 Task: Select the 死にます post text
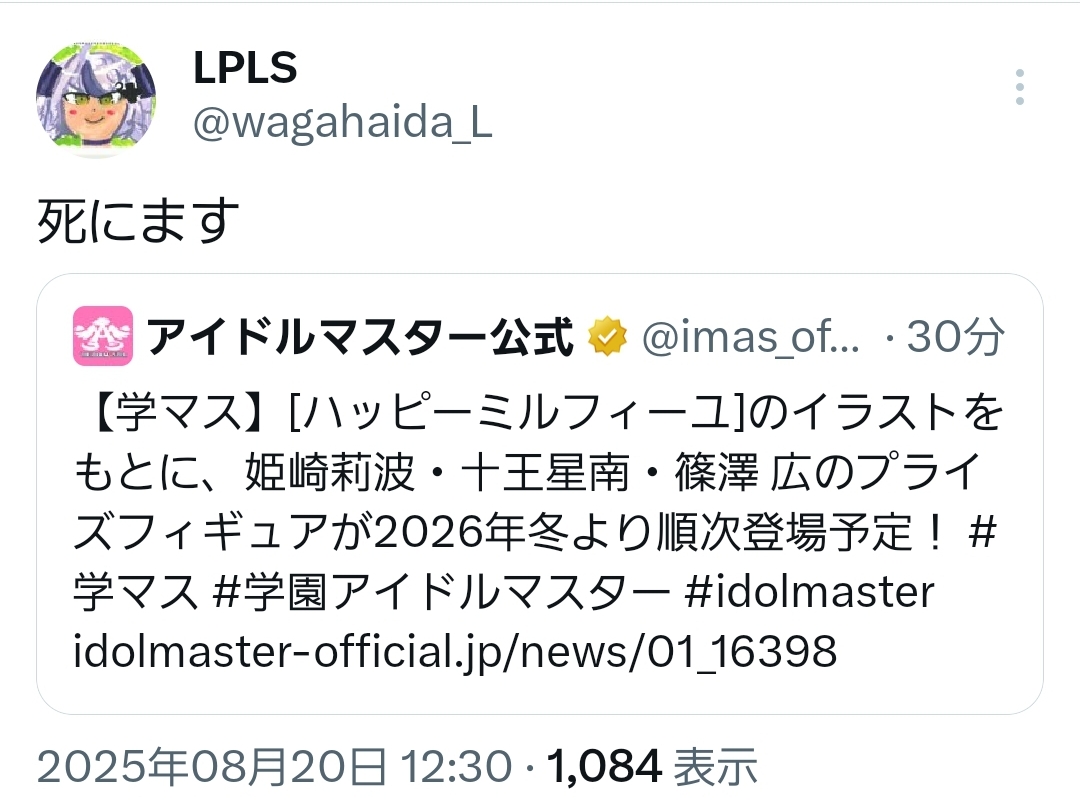pyautogui.click(x=138, y=221)
